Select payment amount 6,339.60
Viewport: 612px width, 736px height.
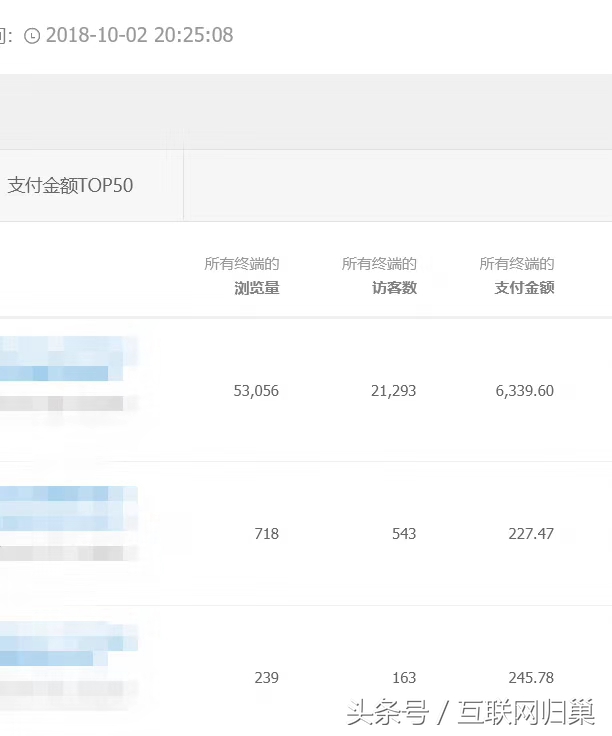[525, 391]
